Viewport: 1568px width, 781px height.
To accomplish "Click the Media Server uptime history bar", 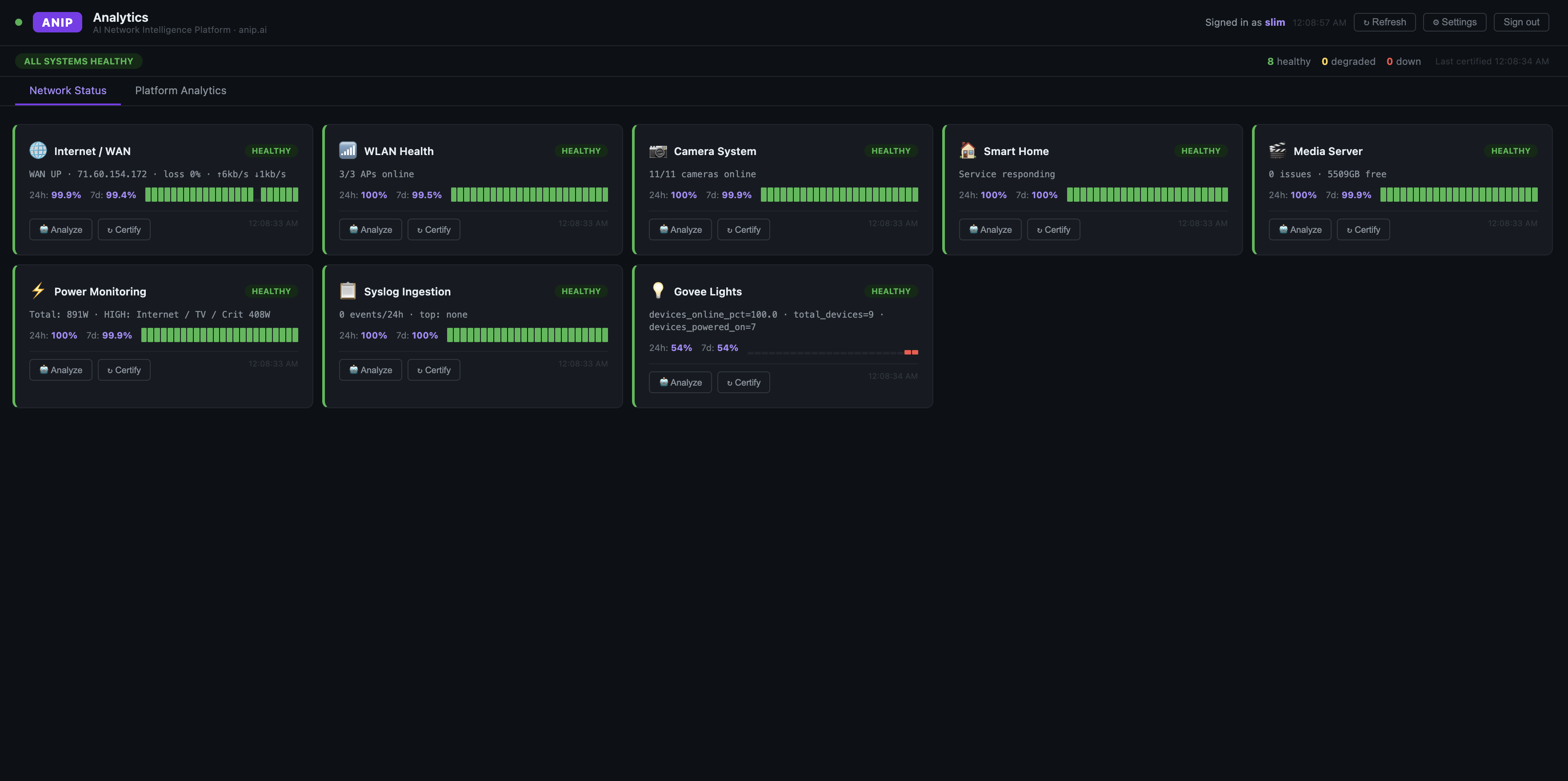I will point(1459,195).
